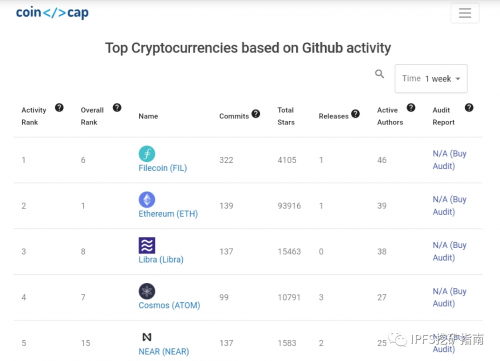This screenshot has height=361, width=500.
Task: Sort by the Total Stars column header
Action: pos(286,116)
